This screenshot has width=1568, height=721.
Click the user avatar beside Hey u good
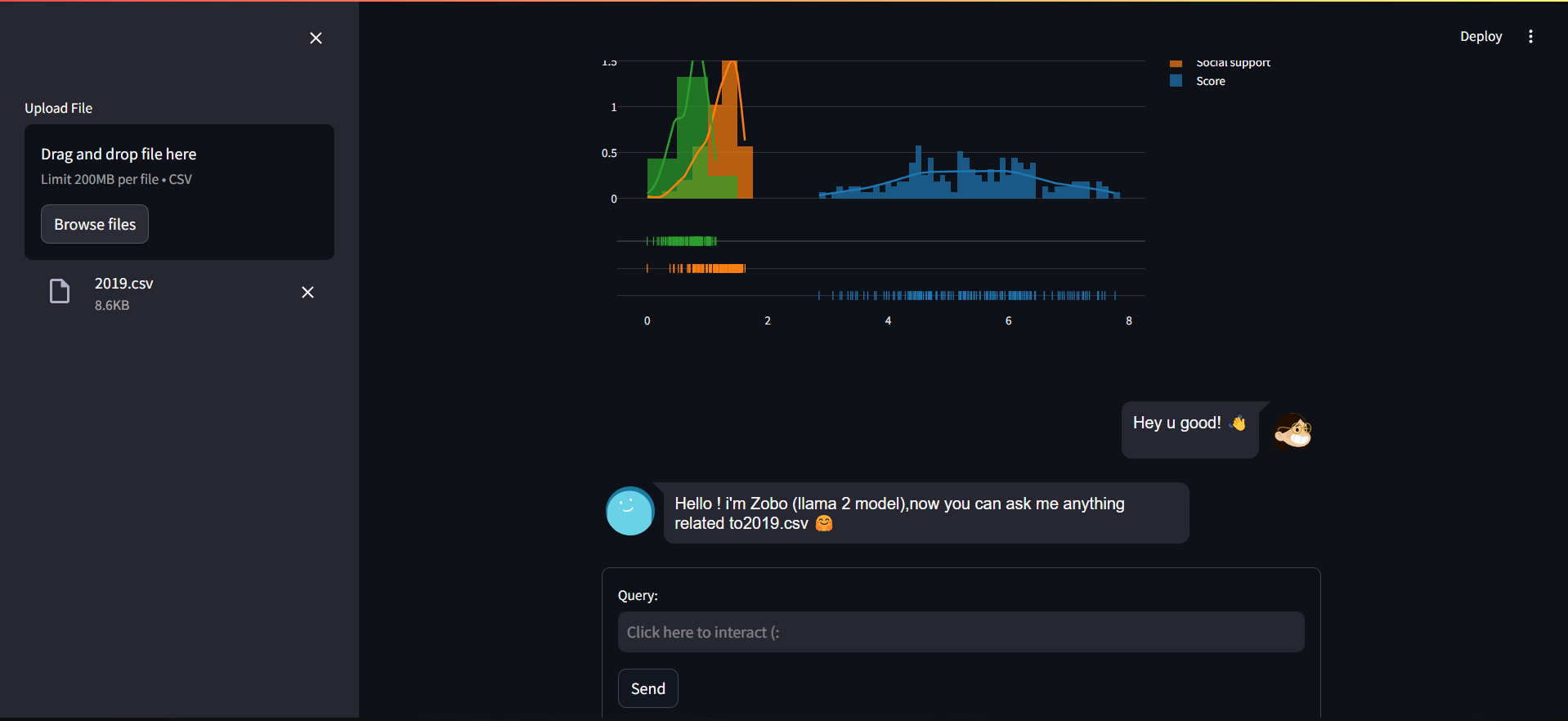1292,431
